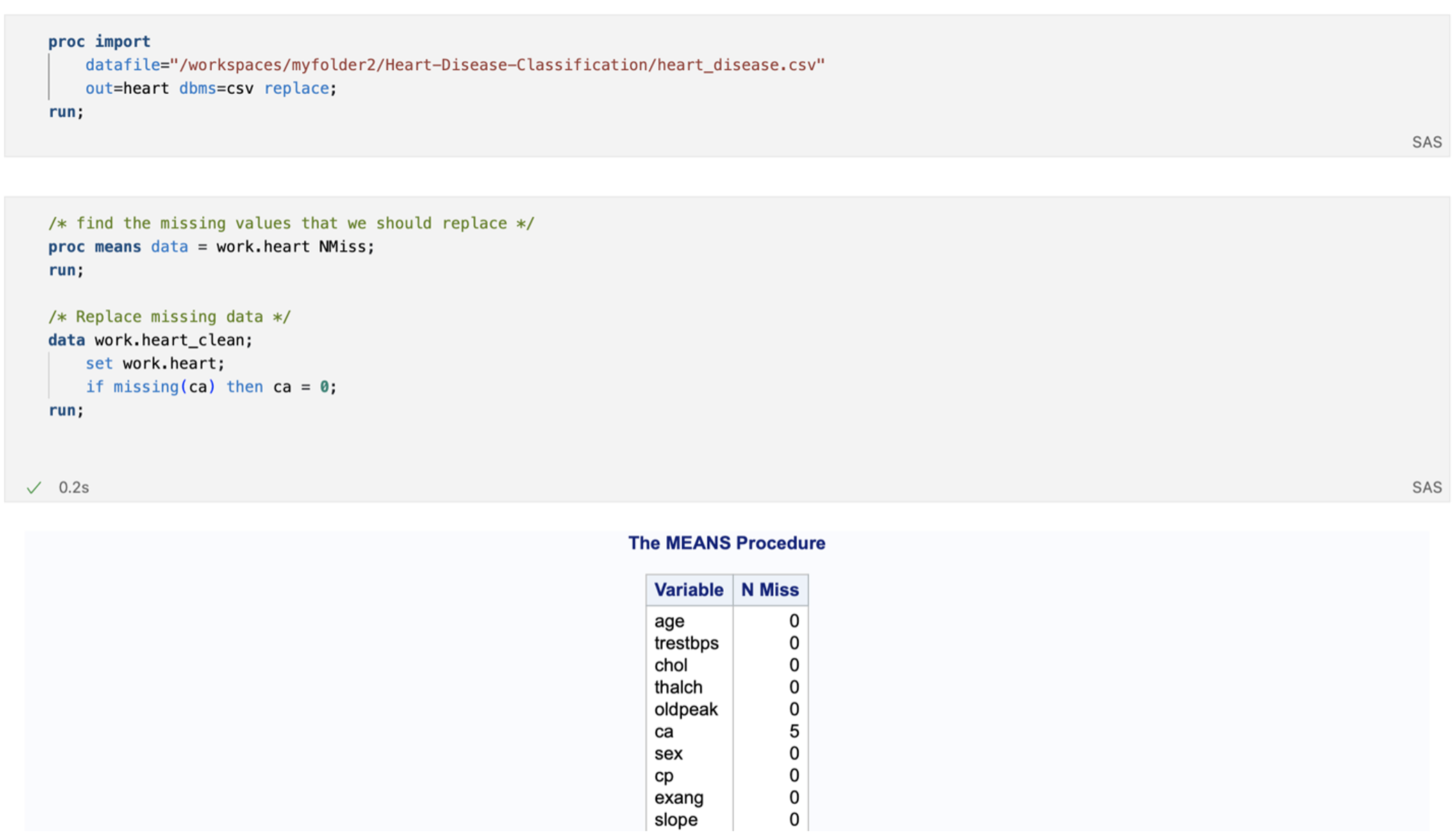Click the 'if missing(ca) then ca = 0;' line

pyautogui.click(x=210, y=387)
